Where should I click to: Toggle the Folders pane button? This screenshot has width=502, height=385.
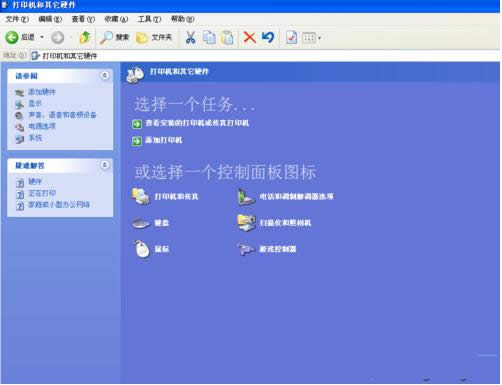tap(154, 37)
